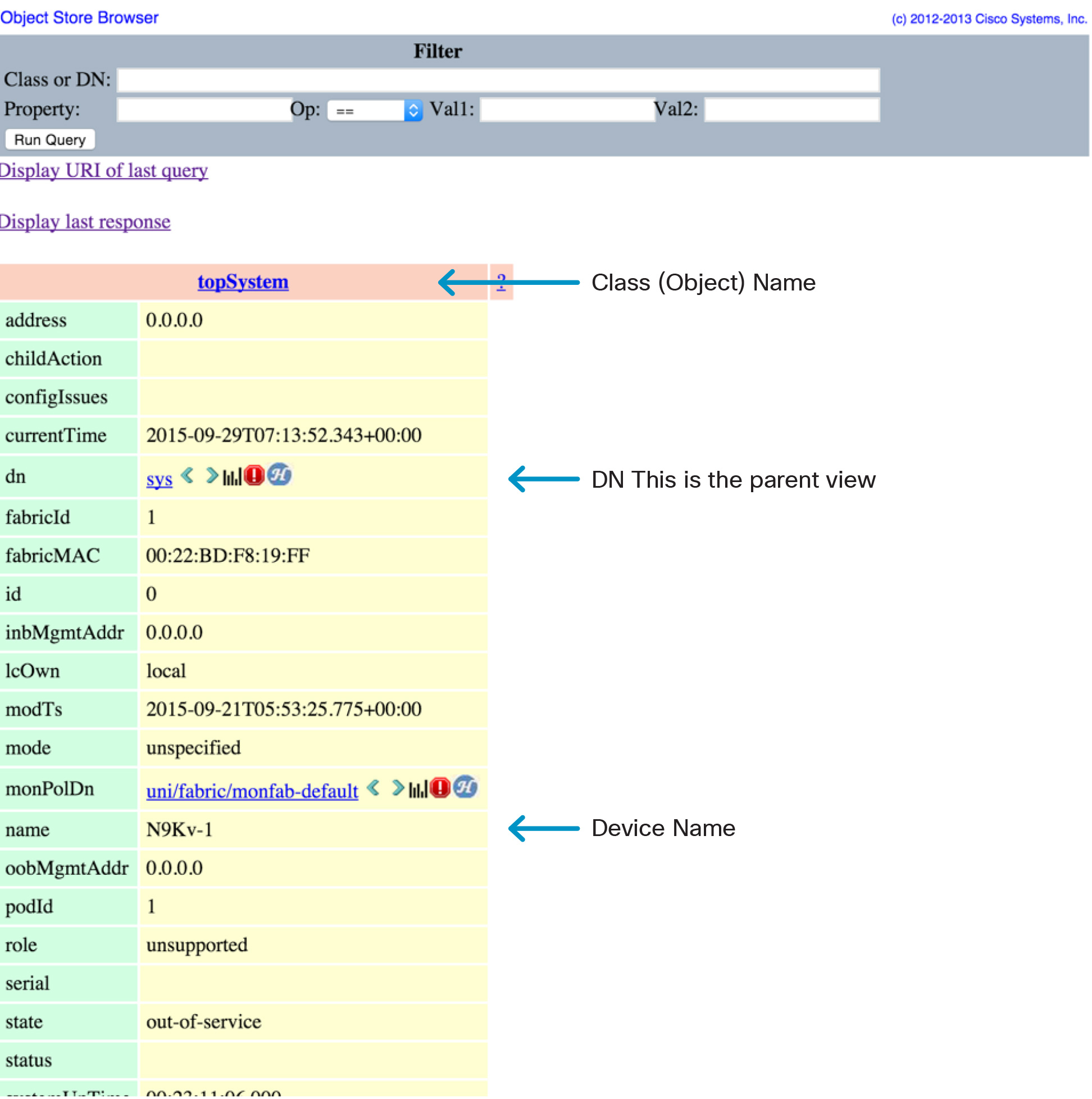This screenshot has width=1092, height=1099.
Task: Open Display last response link
Action: pos(85,222)
